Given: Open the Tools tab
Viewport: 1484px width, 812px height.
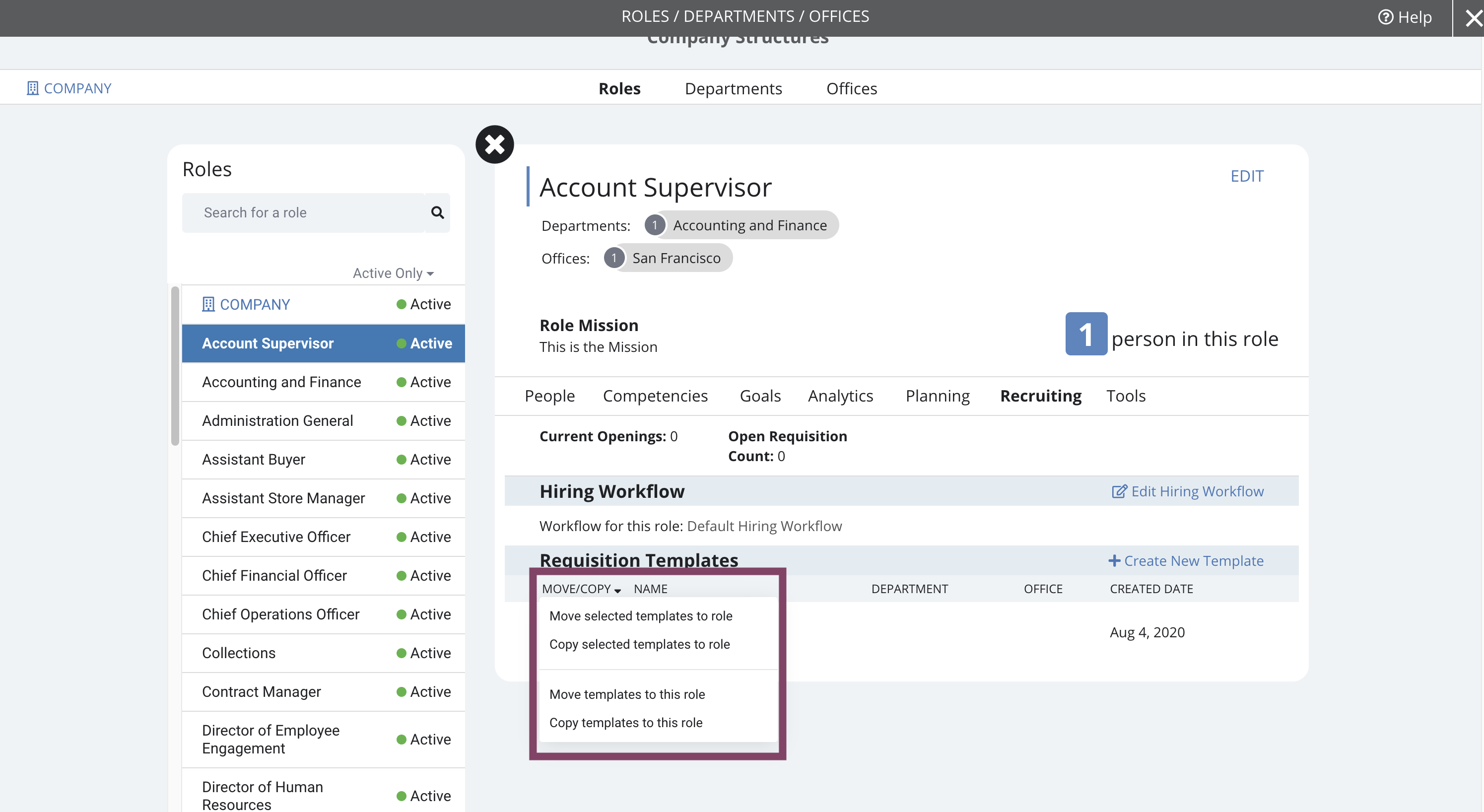Looking at the screenshot, I should [x=1126, y=396].
